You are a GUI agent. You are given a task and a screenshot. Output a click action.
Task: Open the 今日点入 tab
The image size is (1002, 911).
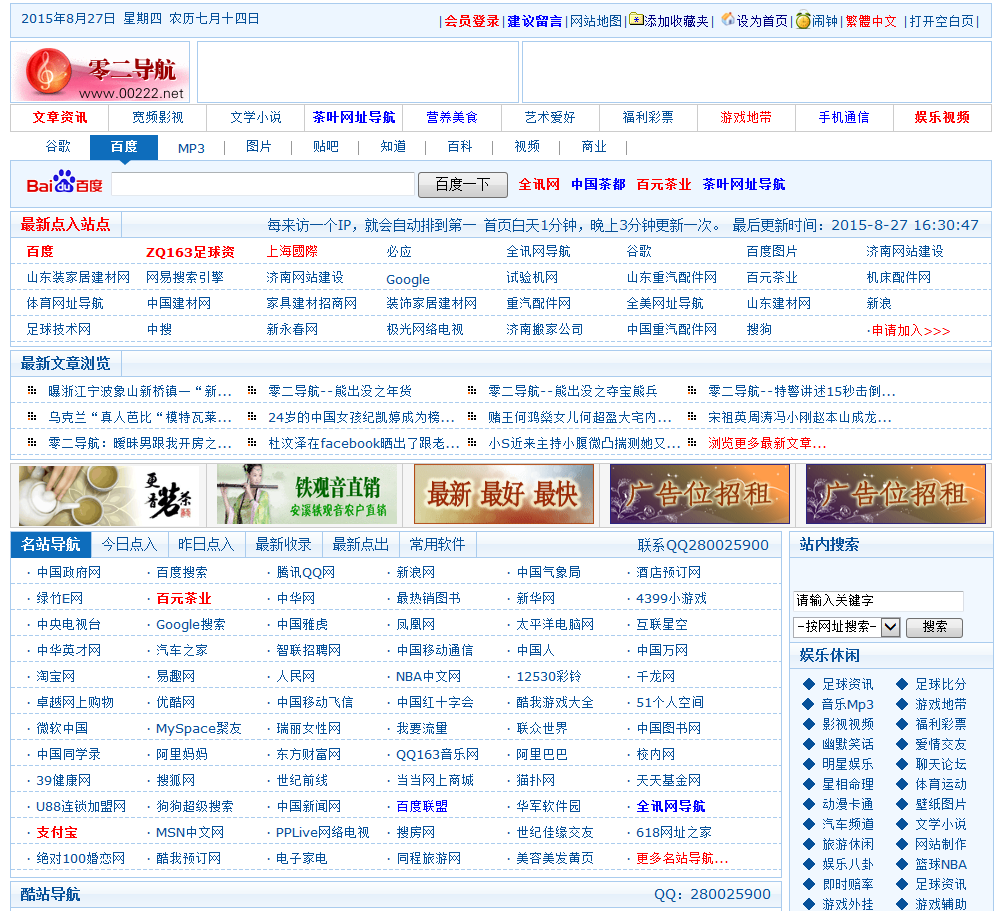tap(129, 544)
